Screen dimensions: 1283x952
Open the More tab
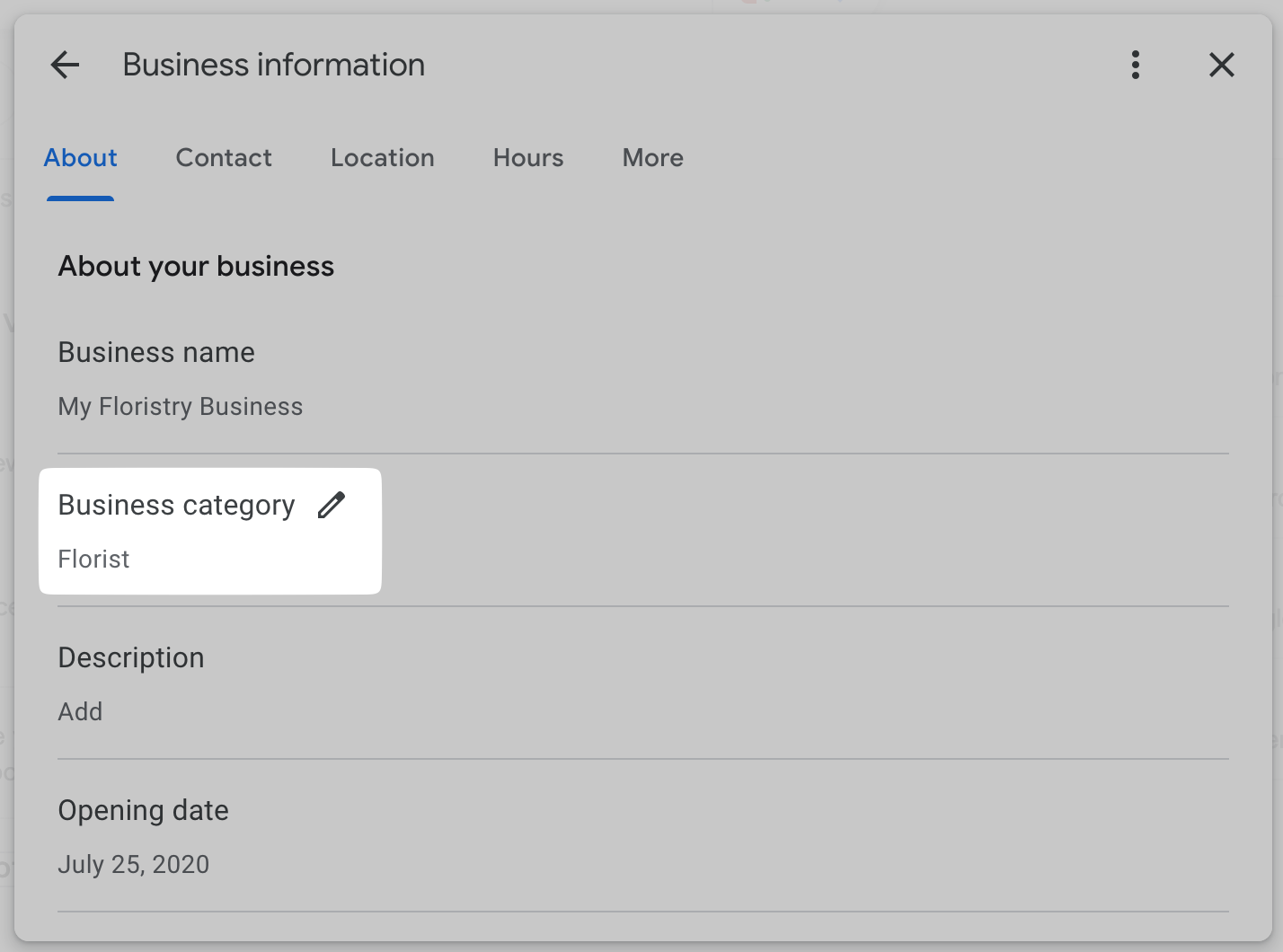point(652,158)
